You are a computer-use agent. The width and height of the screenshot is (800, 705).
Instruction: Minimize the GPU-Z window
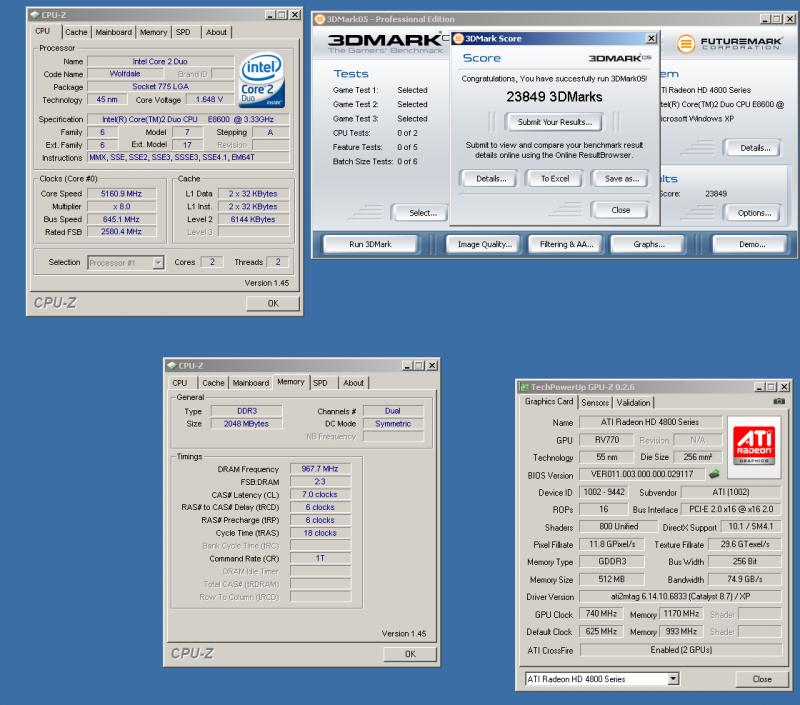tap(760, 387)
